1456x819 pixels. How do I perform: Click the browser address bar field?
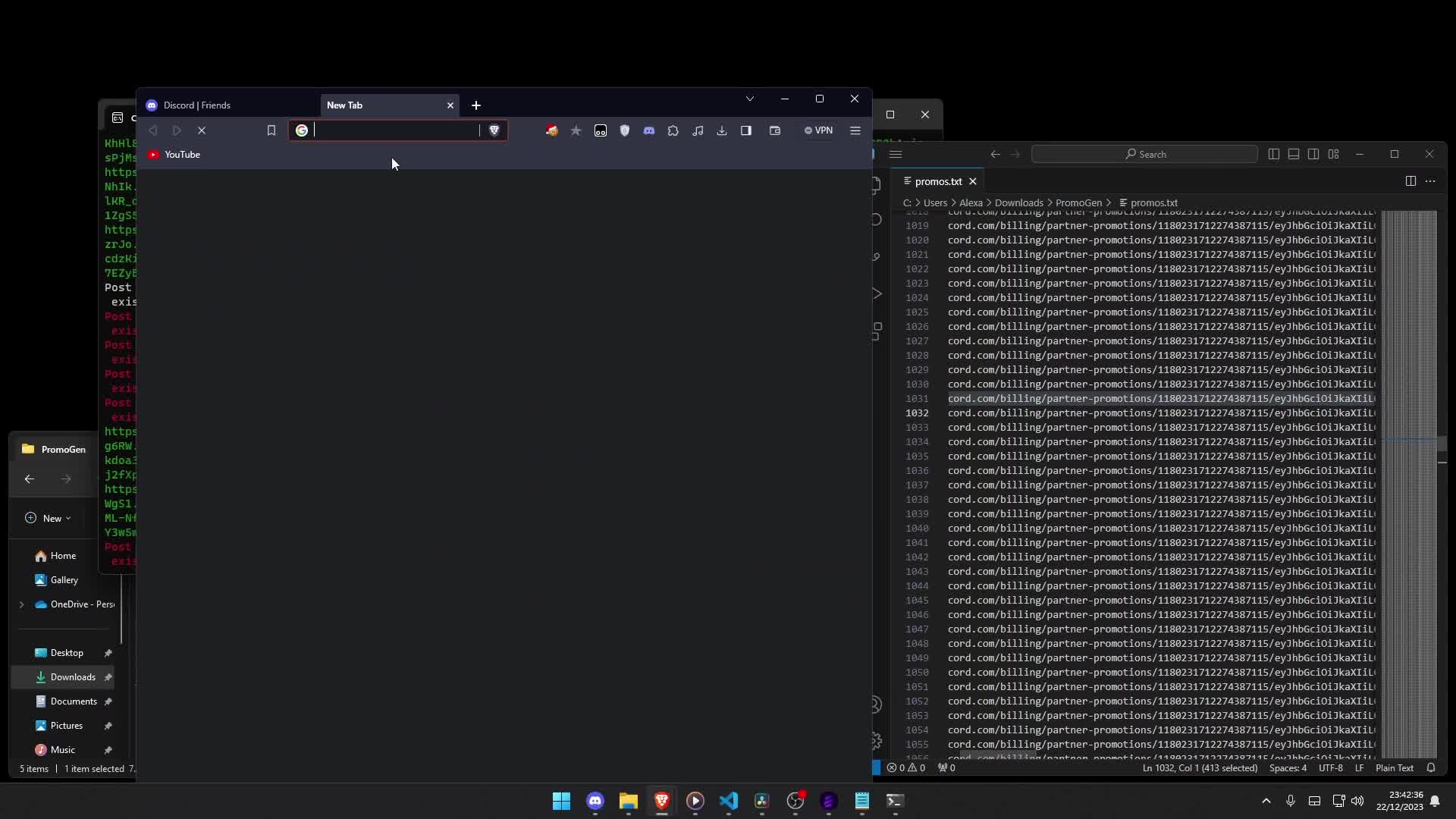(394, 130)
